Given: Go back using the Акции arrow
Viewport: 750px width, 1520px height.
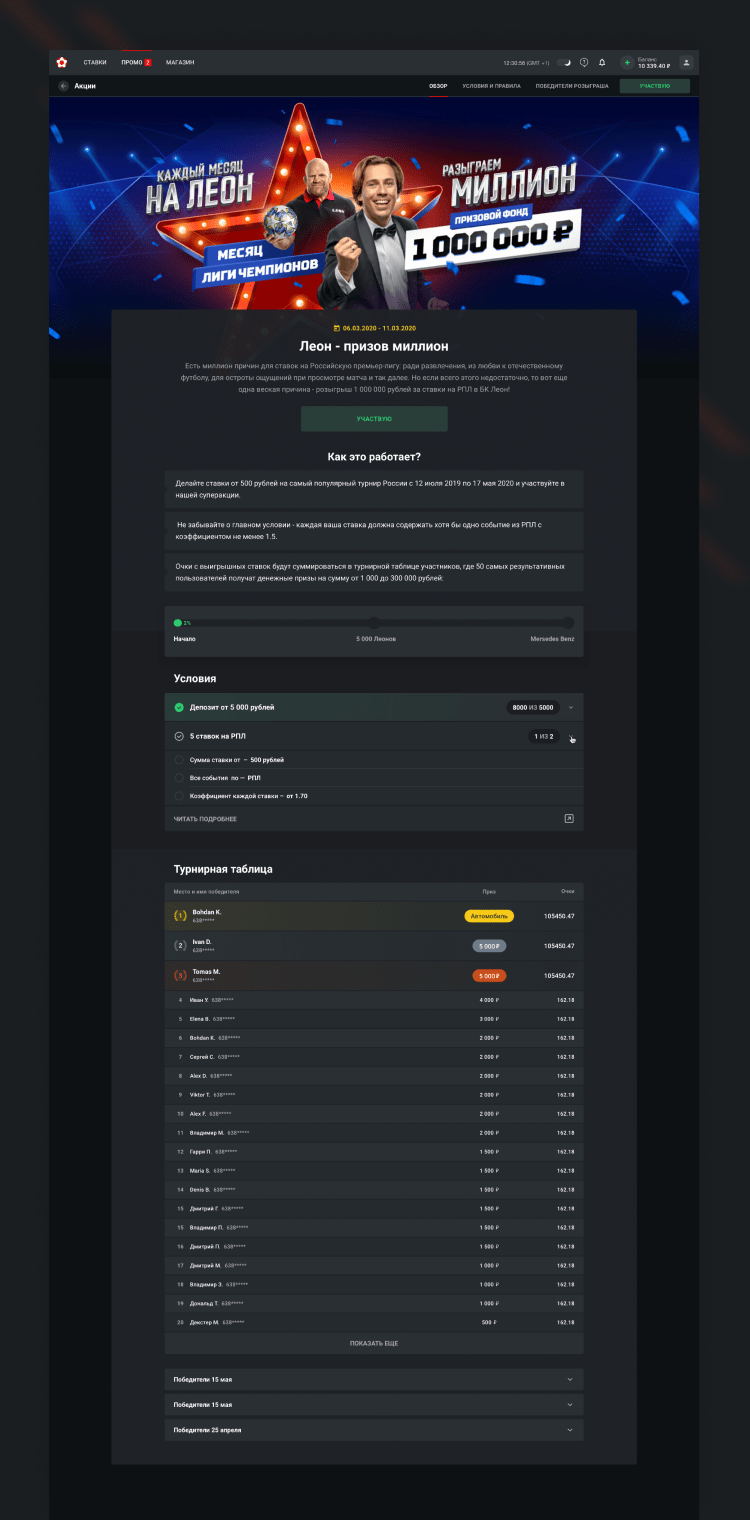Looking at the screenshot, I should tap(64, 86).
